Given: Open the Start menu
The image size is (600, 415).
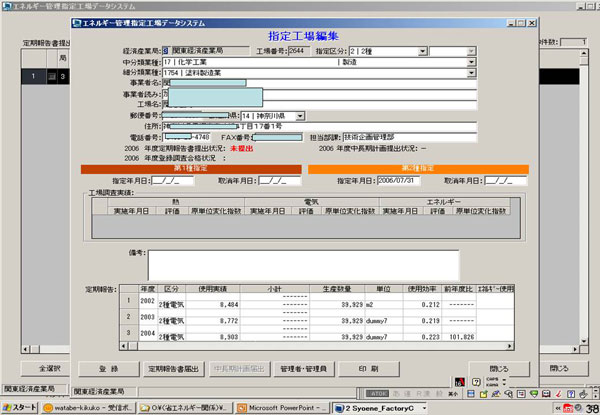Looking at the screenshot, I should click(x=19, y=408).
